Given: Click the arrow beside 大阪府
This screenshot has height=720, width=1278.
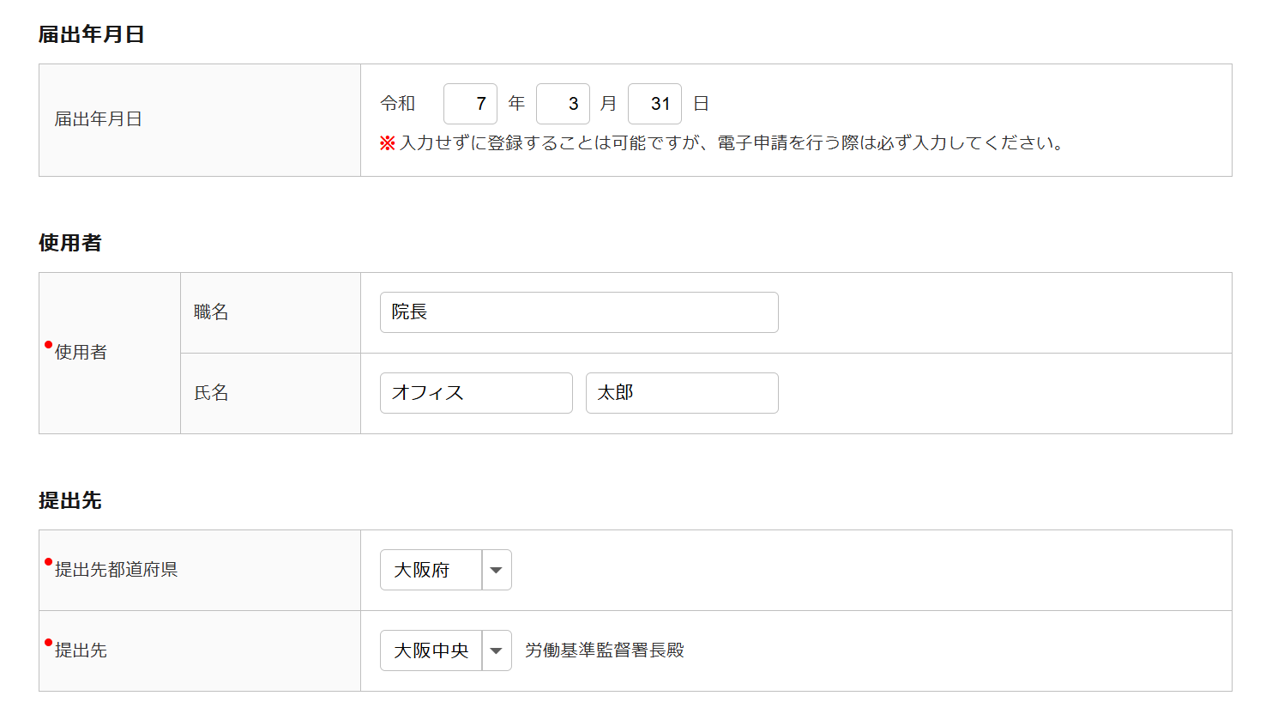Looking at the screenshot, I should (x=497, y=570).
